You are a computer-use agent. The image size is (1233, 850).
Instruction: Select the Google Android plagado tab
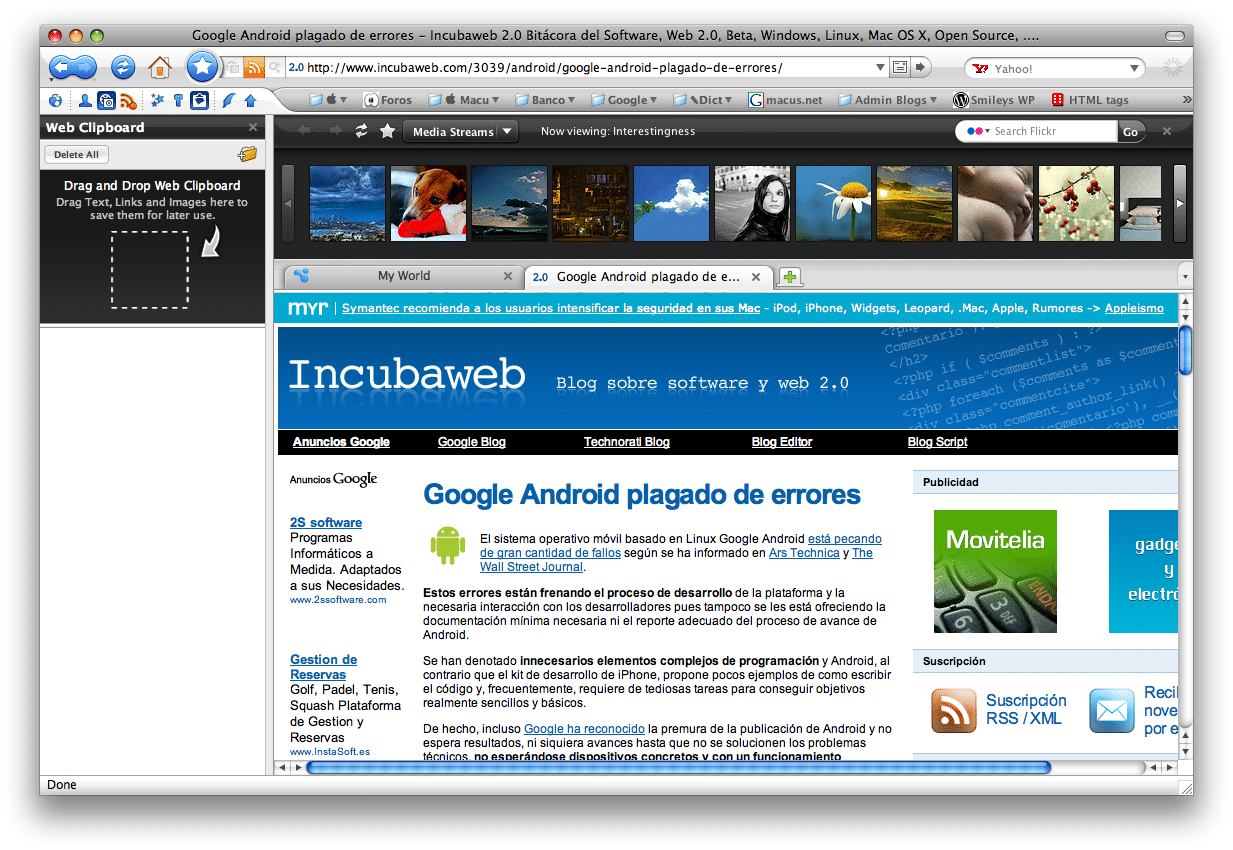coord(650,277)
